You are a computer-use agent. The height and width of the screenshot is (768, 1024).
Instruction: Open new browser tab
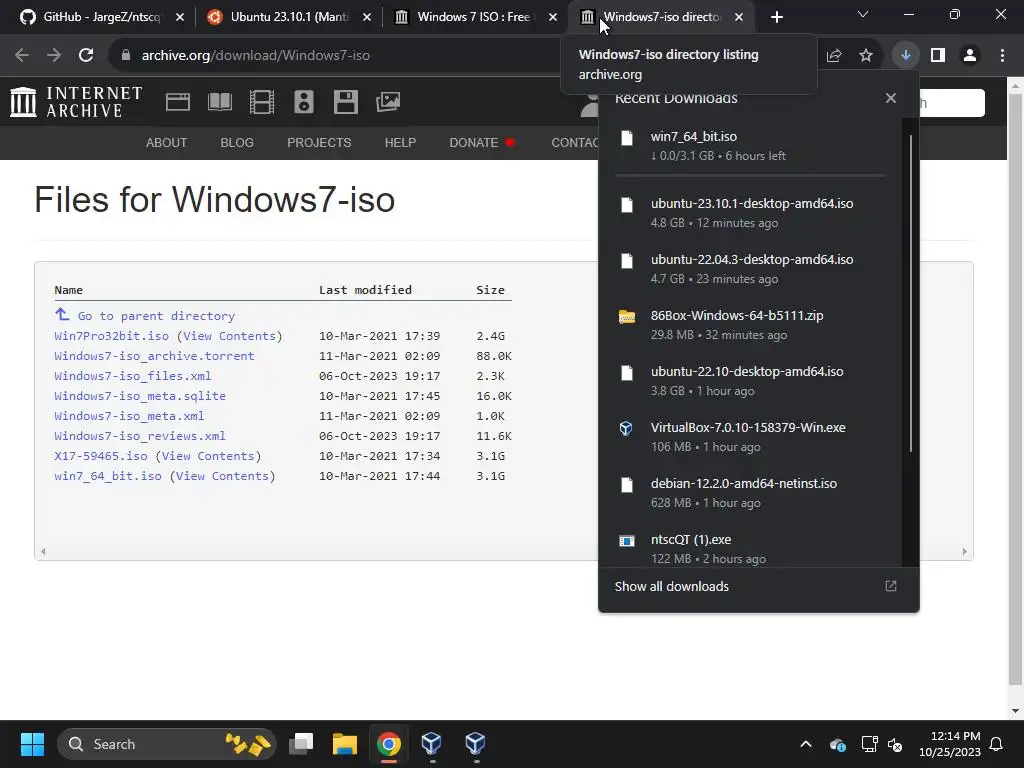[776, 17]
